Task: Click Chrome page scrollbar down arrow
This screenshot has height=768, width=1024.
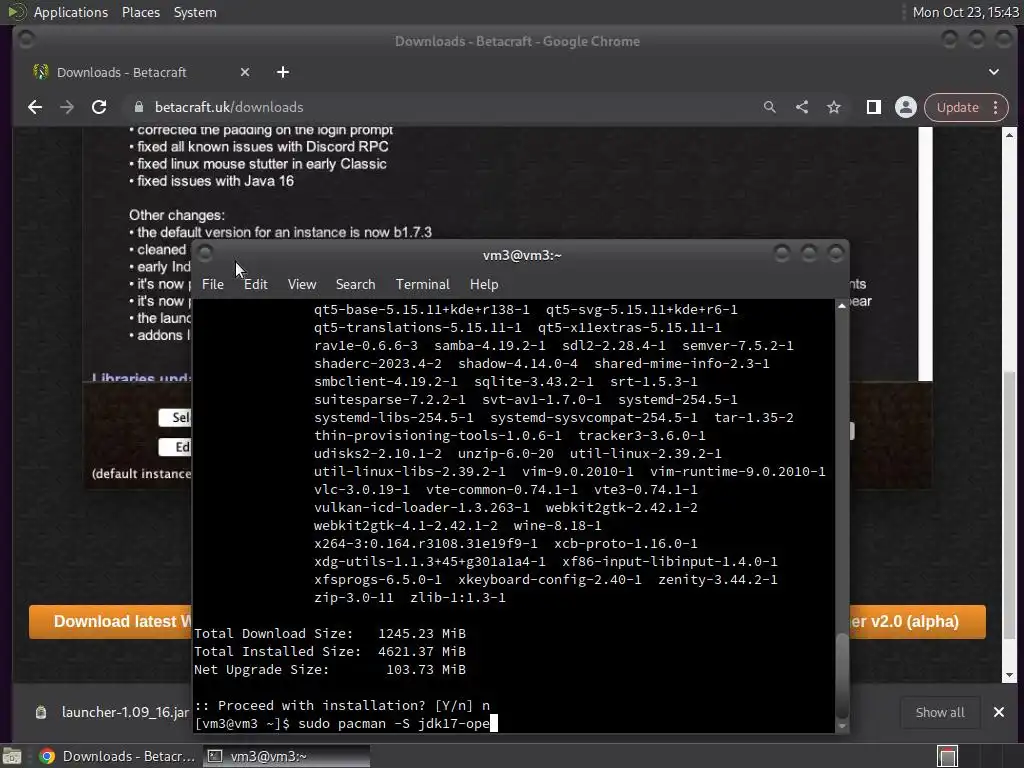Action: point(1010,675)
